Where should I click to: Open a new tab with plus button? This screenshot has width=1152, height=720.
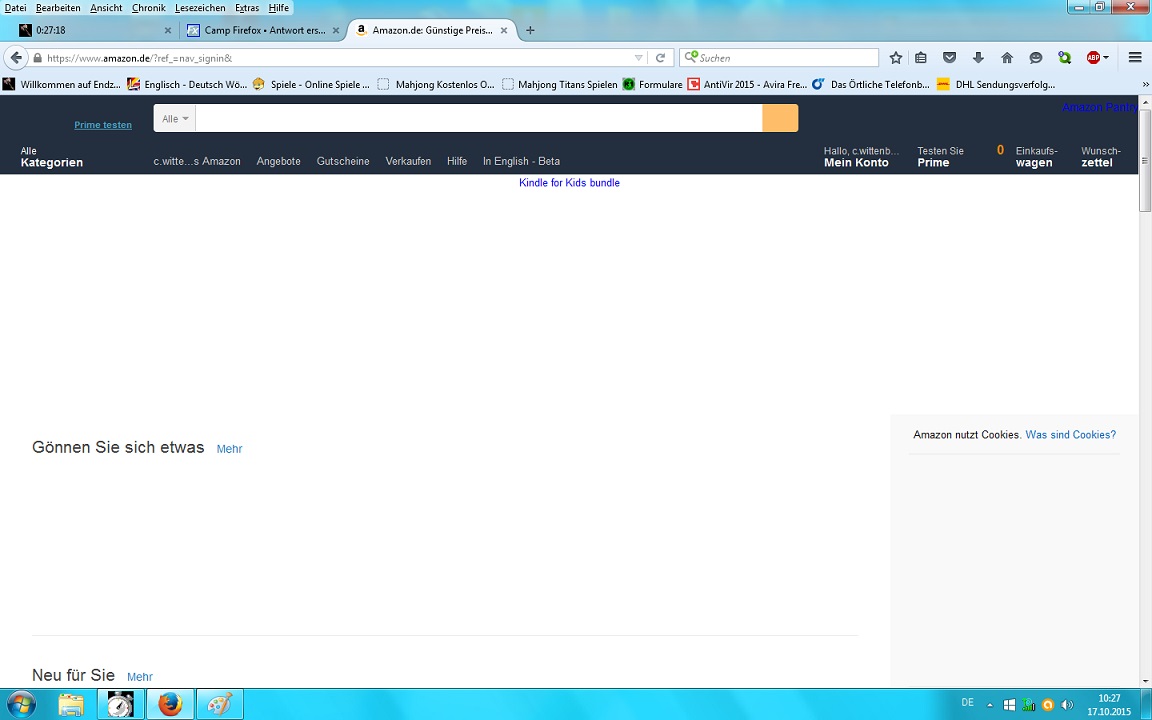coord(530,30)
